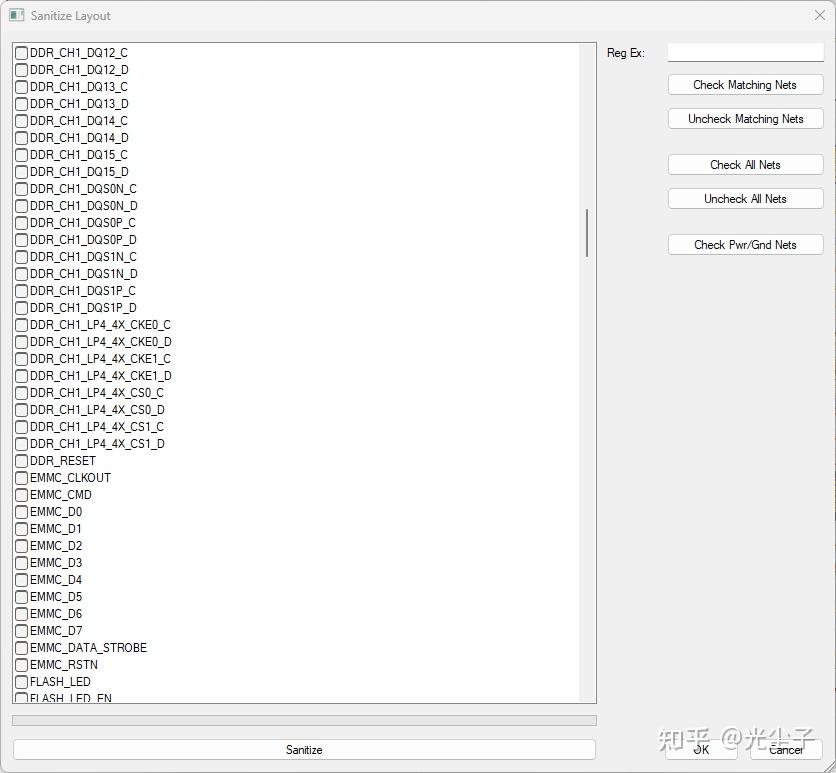Check the DDR_CH1_DQ12_C net checkbox
The image size is (836, 773).
point(21,53)
